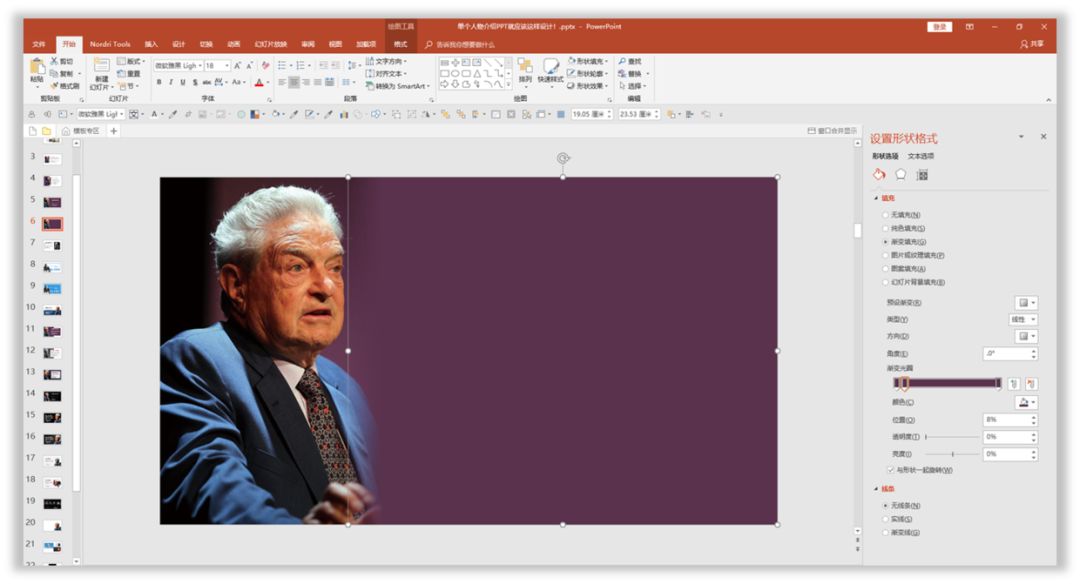The width and height of the screenshot is (1080, 584).
Task: Switch to the Insert (插入) tab
Action: (151, 44)
